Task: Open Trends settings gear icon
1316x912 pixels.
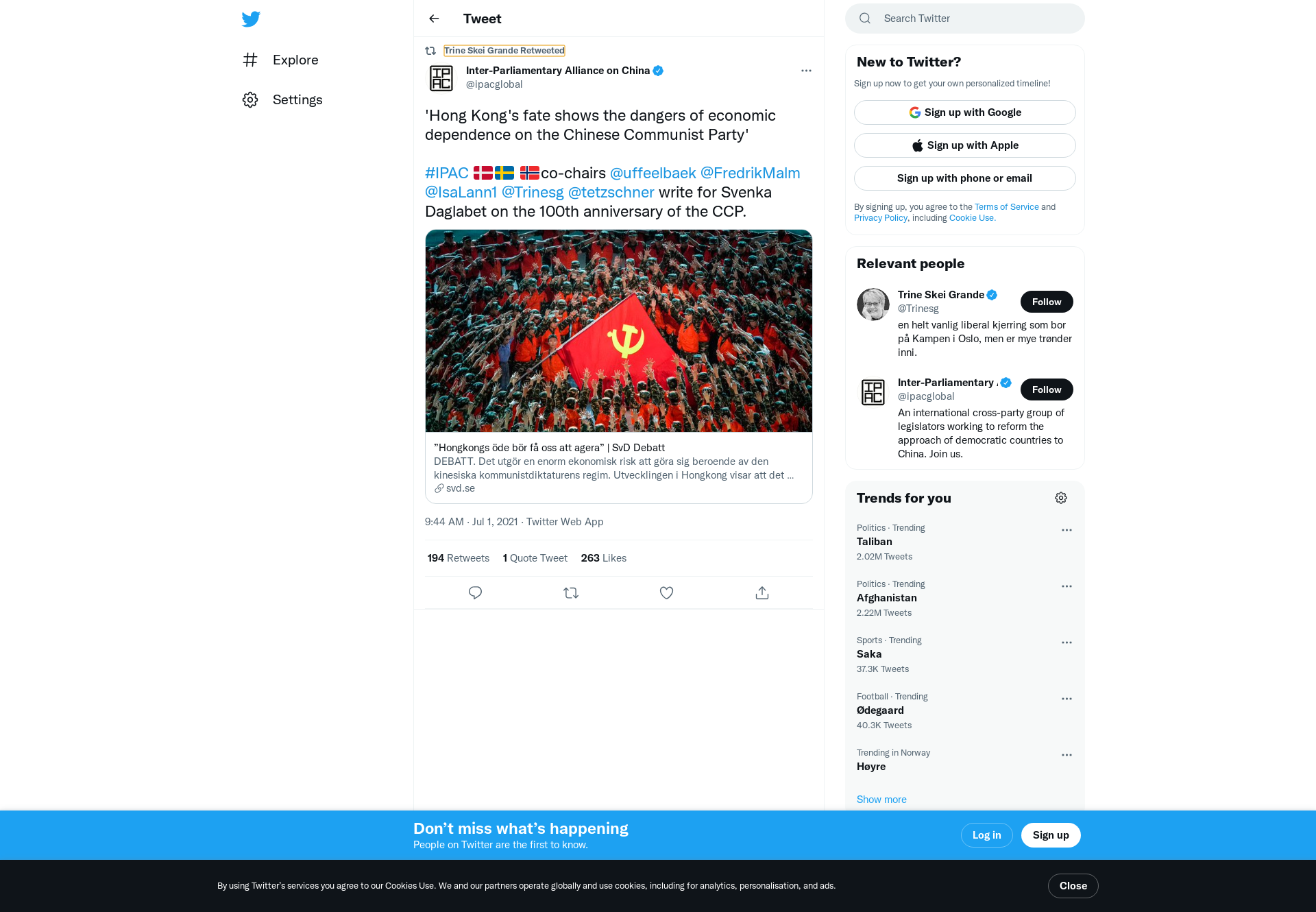Action: 1061,498
